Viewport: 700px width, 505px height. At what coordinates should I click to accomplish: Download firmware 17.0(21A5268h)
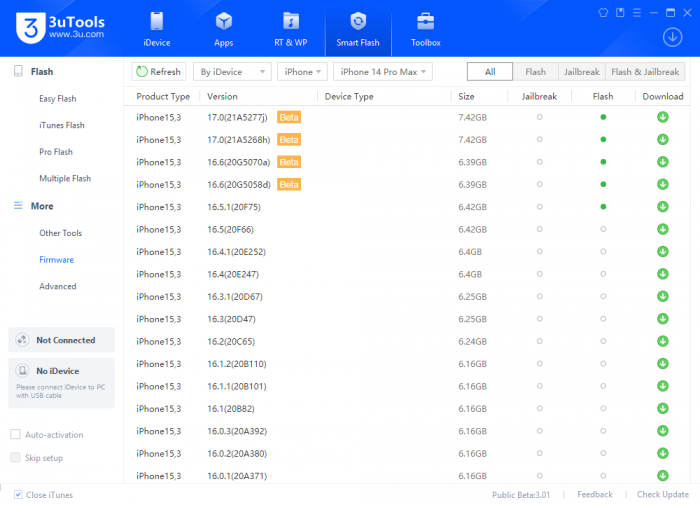click(x=662, y=139)
